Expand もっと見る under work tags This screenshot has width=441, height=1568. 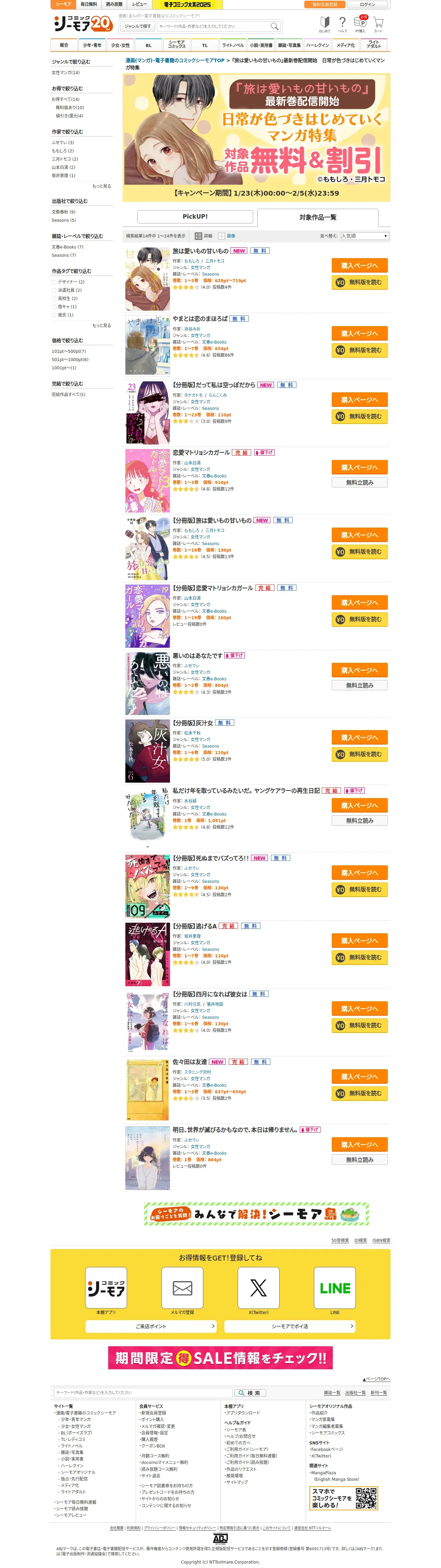tap(101, 326)
